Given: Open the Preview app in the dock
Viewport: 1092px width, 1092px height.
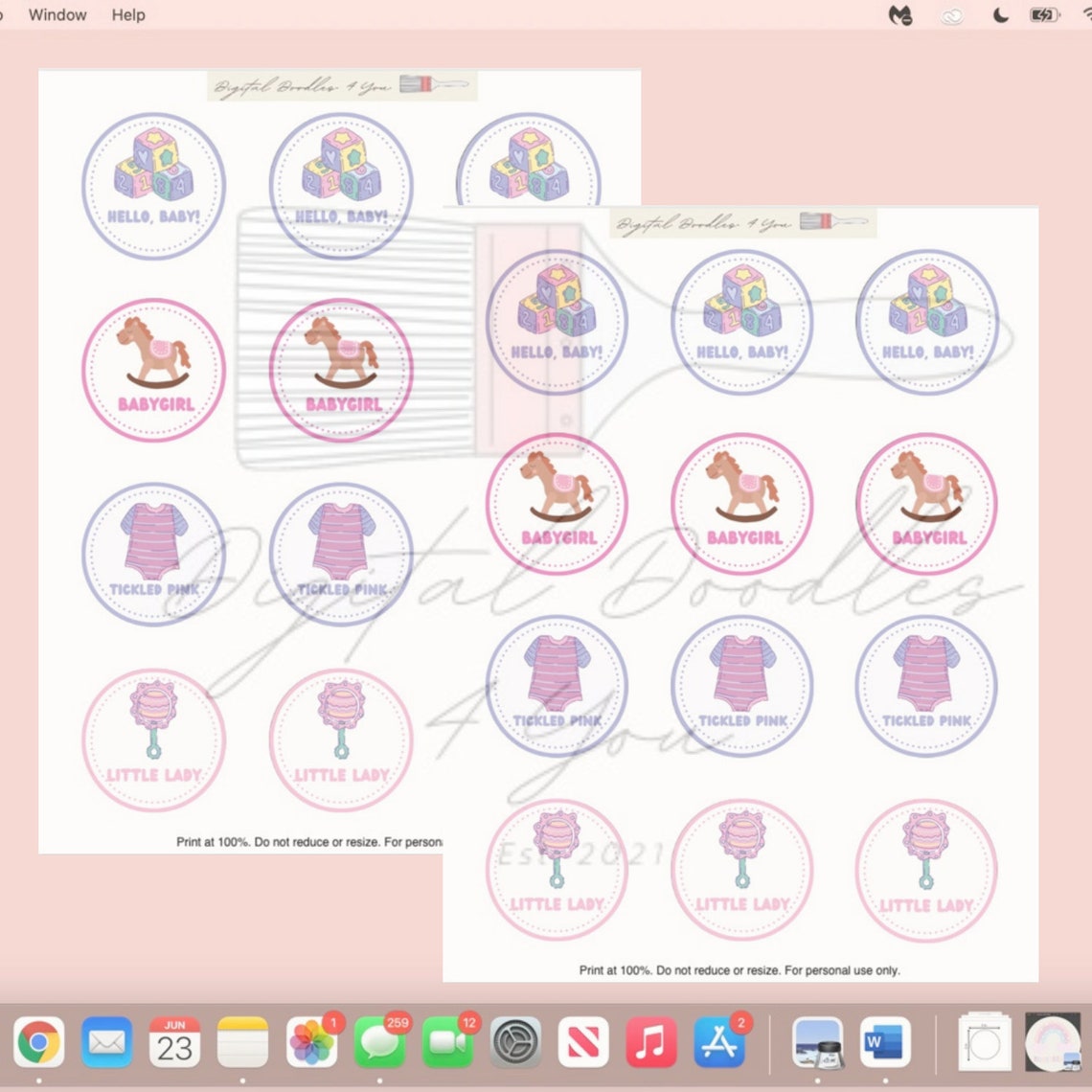Looking at the screenshot, I should point(818,1042).
